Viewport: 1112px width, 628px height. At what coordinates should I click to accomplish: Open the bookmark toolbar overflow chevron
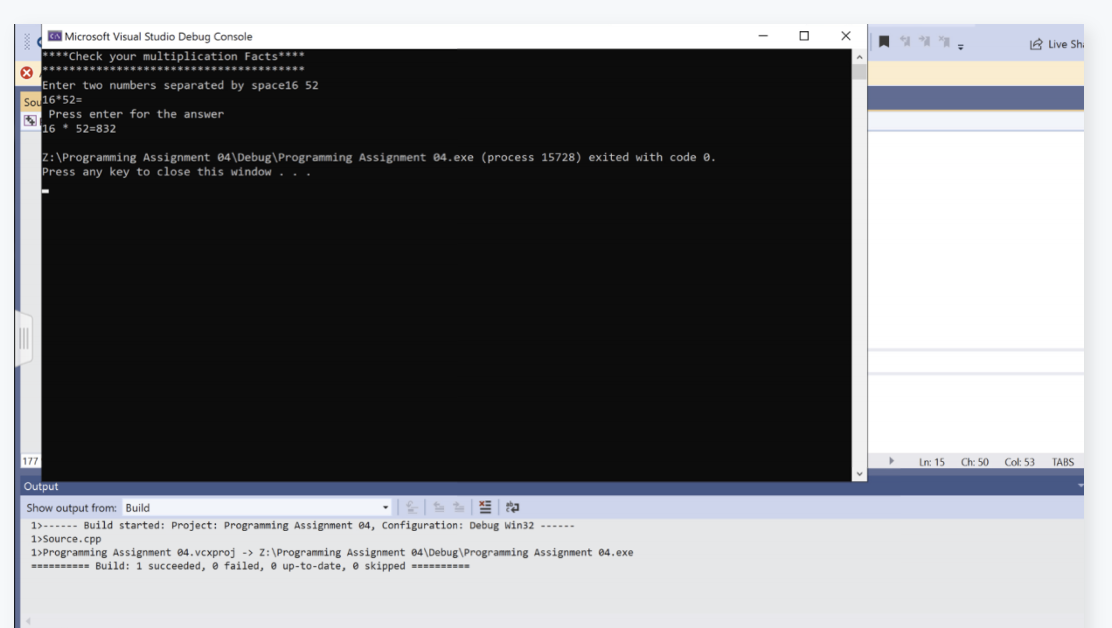(x=960, y=46)
